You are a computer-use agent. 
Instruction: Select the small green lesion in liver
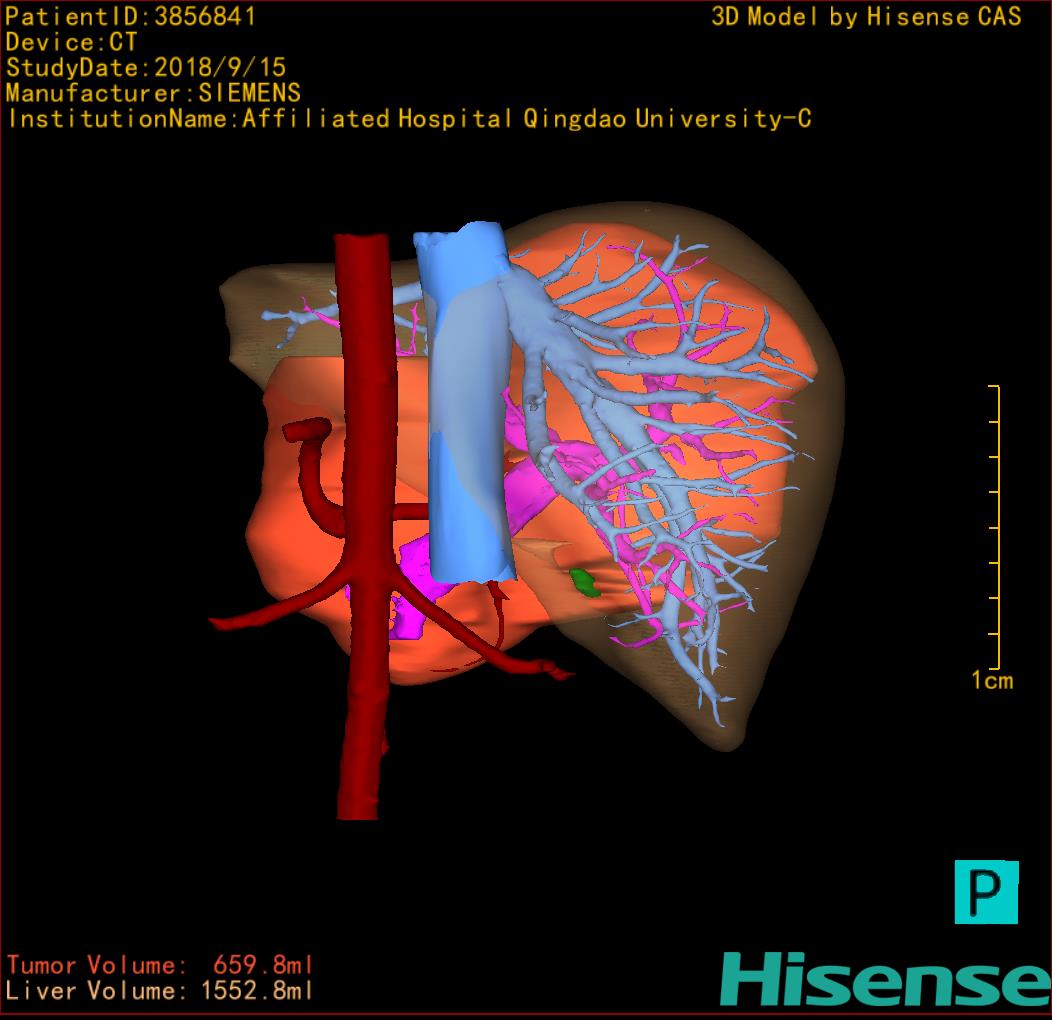(585, 582)
